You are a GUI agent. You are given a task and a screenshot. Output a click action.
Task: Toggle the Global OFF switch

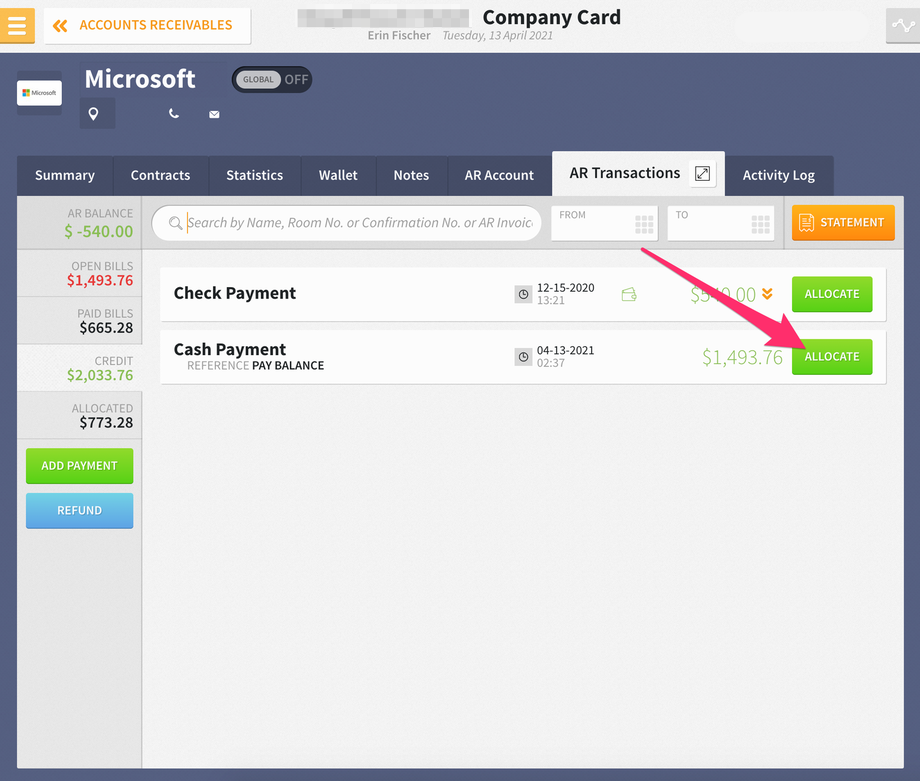click(272, 79)
